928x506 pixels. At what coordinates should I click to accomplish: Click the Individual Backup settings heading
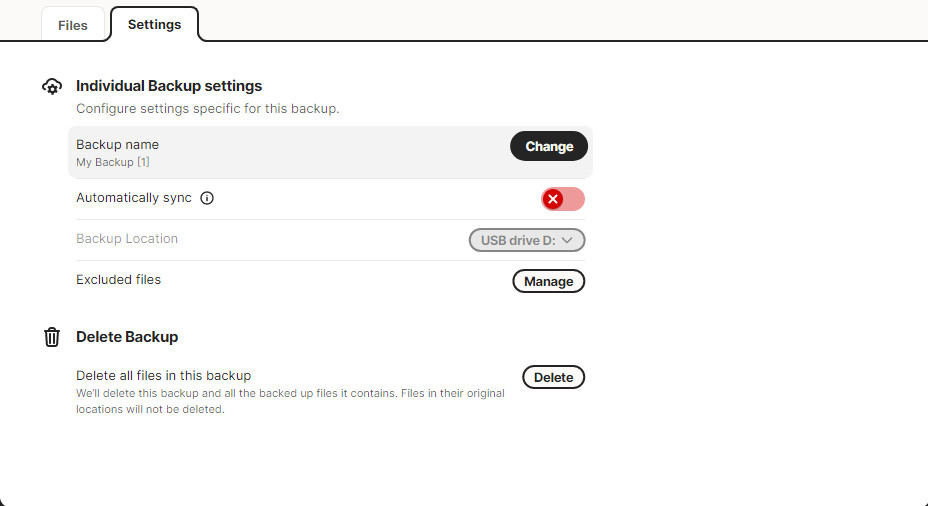point(169,86)
